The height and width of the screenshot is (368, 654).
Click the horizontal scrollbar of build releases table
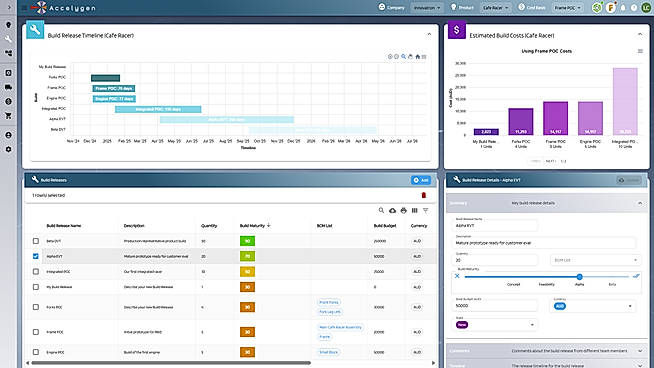(x=171, y=363)
